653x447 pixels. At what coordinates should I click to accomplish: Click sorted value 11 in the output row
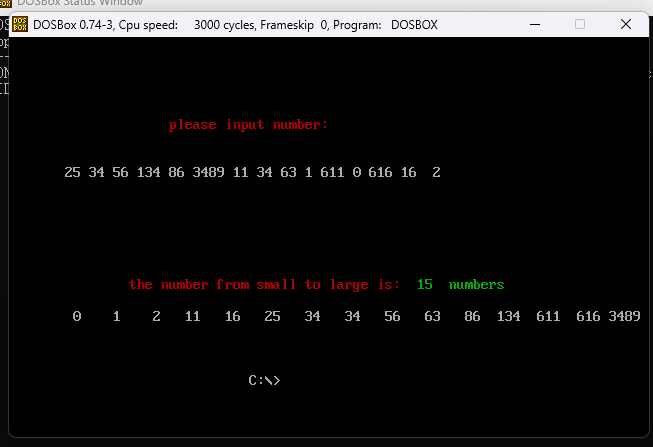coord(192,316)
